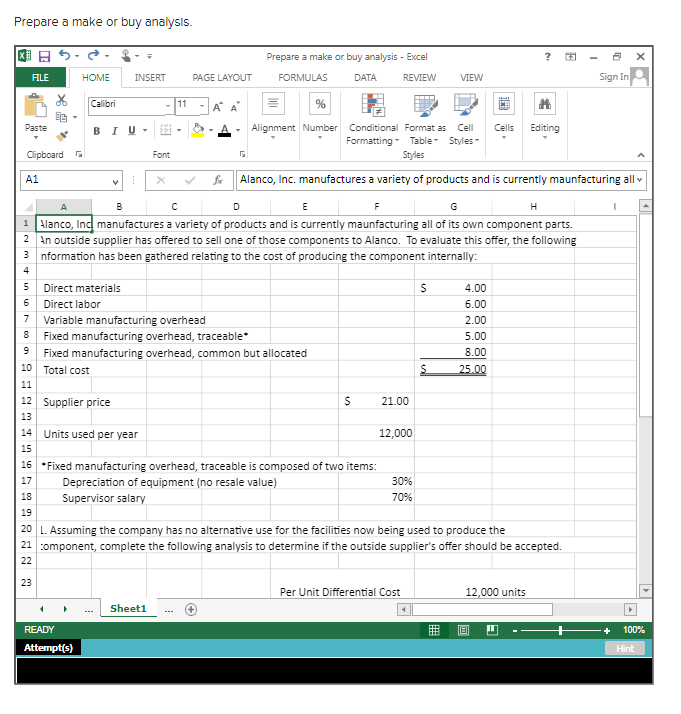The height and width of the screenshot is (714, 681).
Task: Click the Paste clipboard icon
Action: click(x=36, y=105)
